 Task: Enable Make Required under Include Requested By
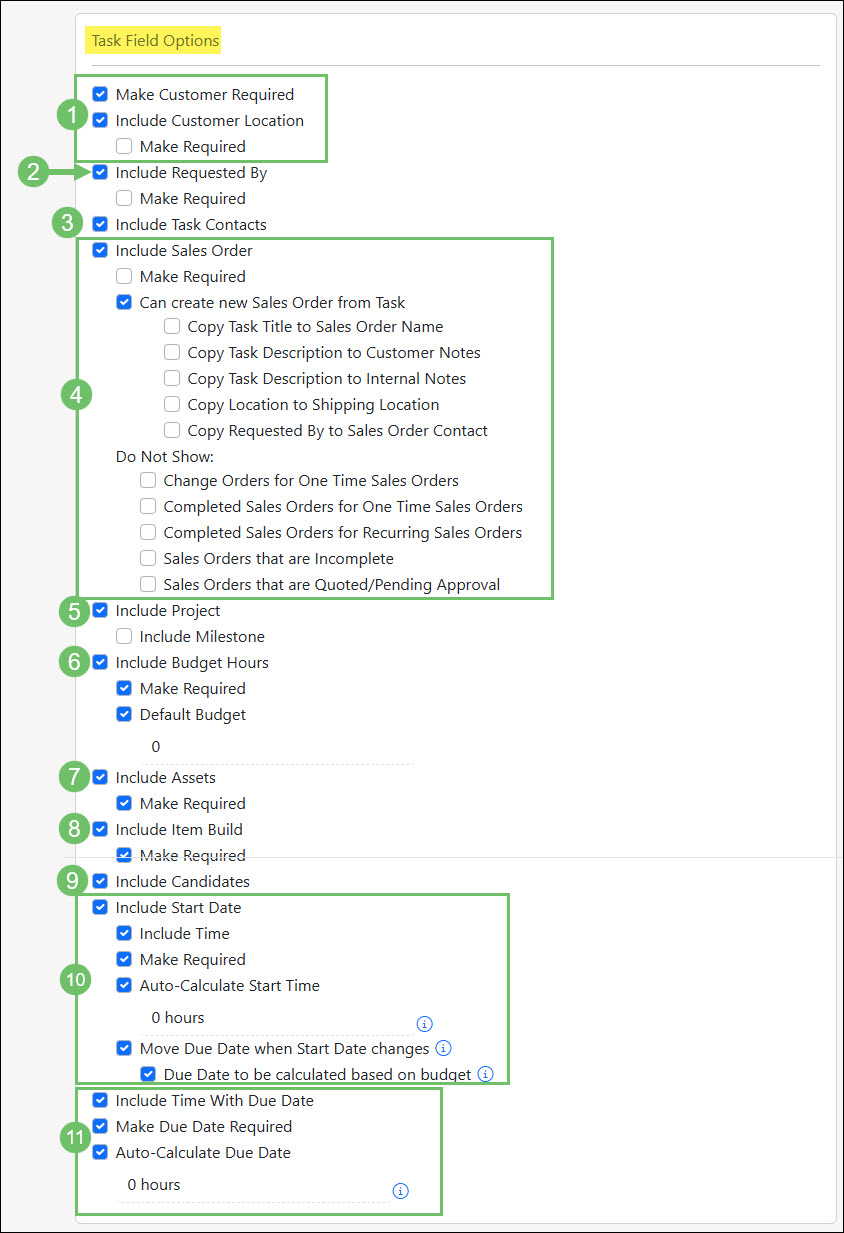[x=124, y=198]
